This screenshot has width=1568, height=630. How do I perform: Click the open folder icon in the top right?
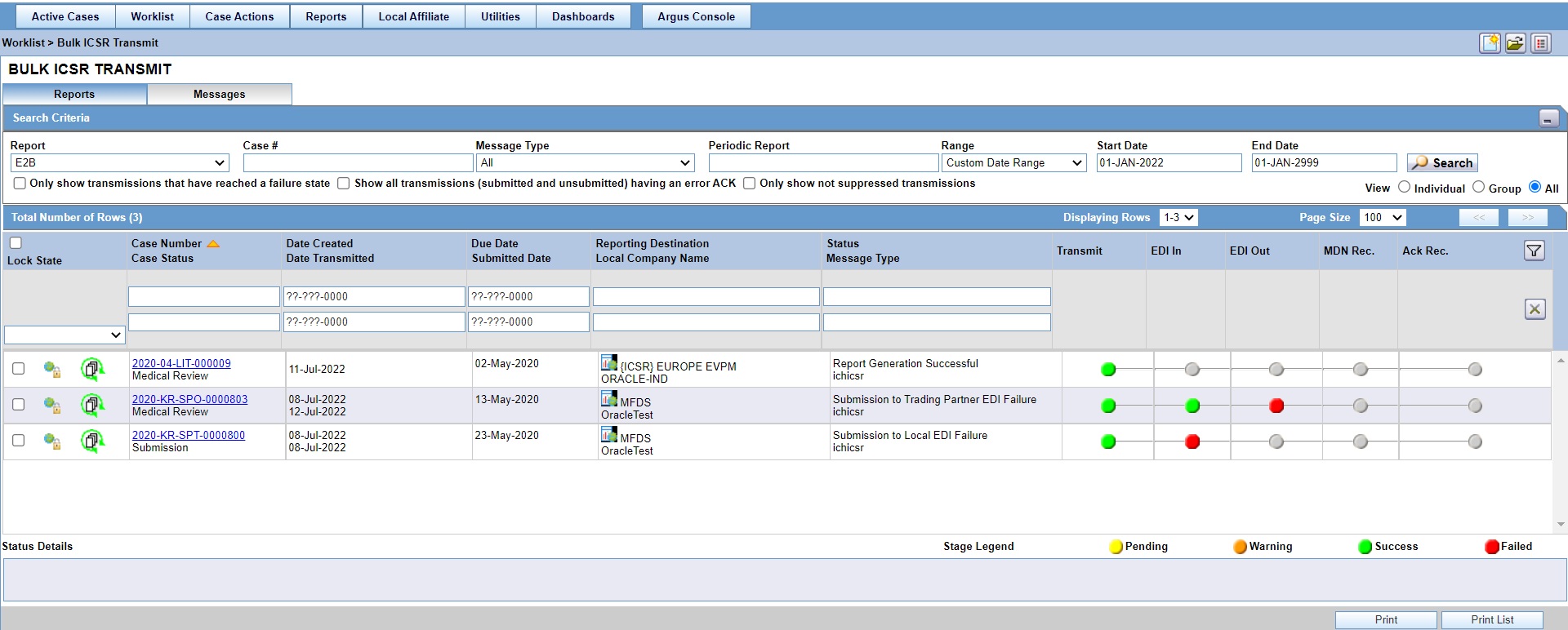pos(1516,43)
